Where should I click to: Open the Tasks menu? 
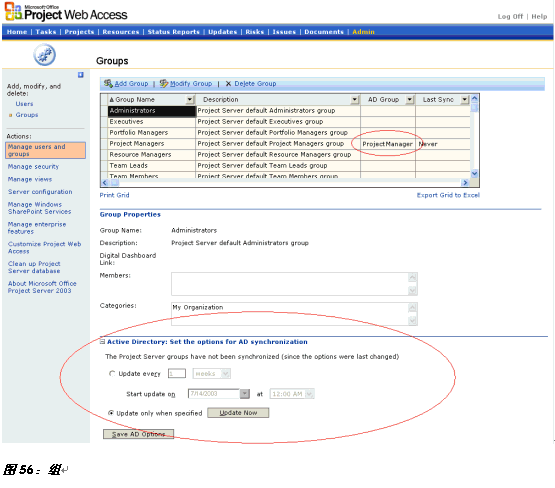point(46,32)
